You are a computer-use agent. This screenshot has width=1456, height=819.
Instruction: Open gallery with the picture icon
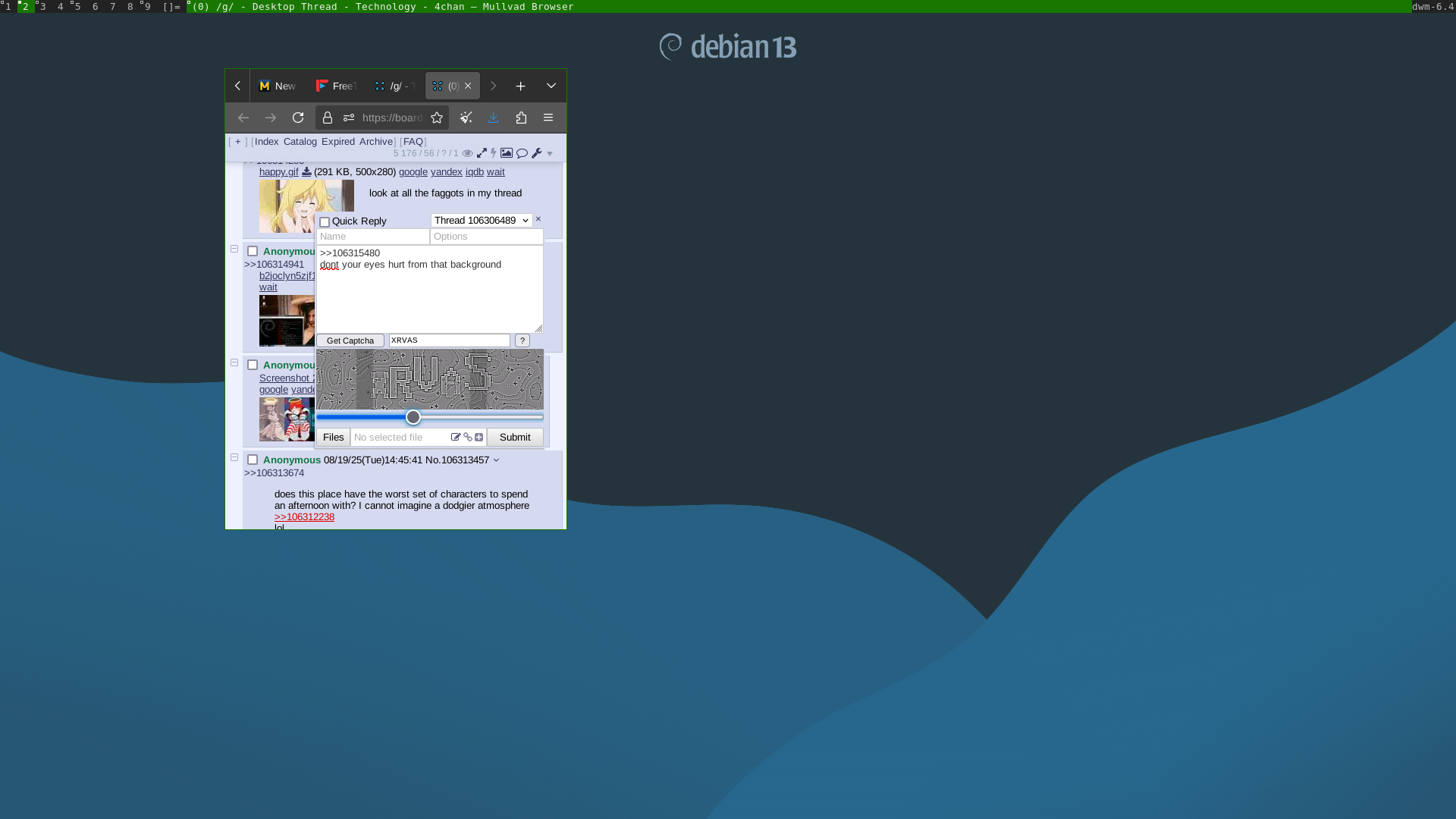(507, 153)
